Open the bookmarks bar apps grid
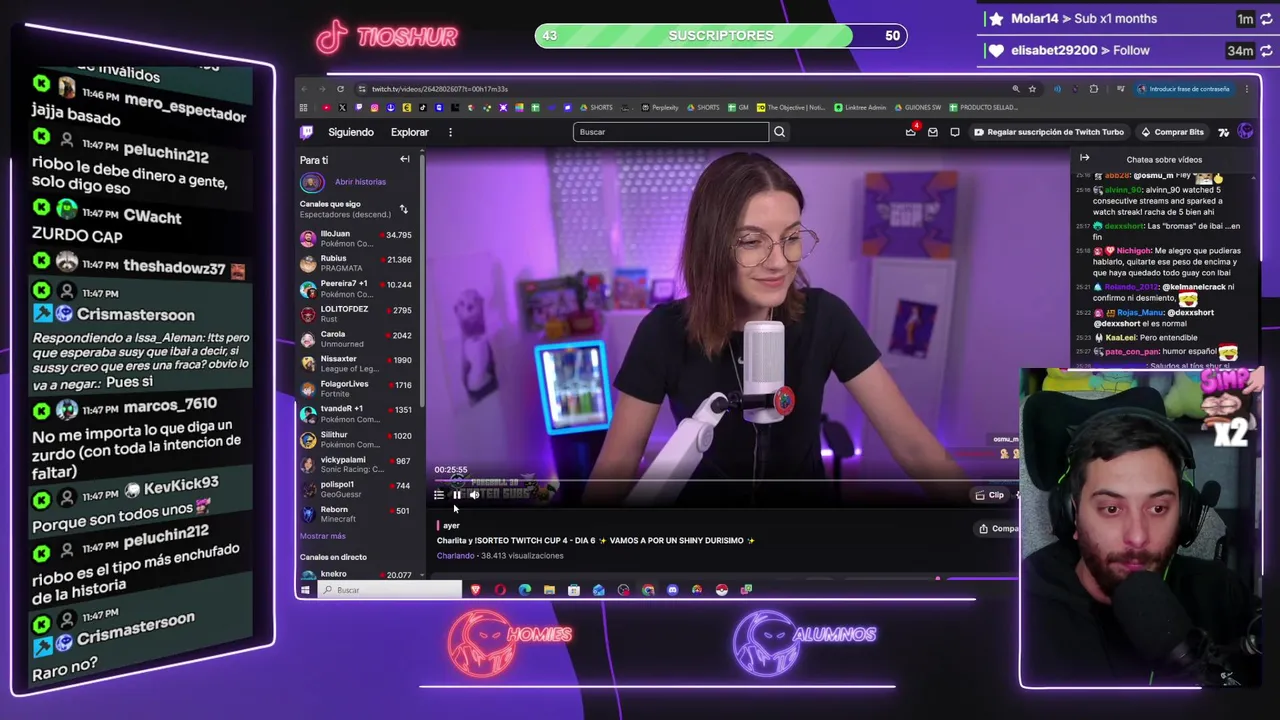The height and width of the screenshot is (720, 1280). 304,107
